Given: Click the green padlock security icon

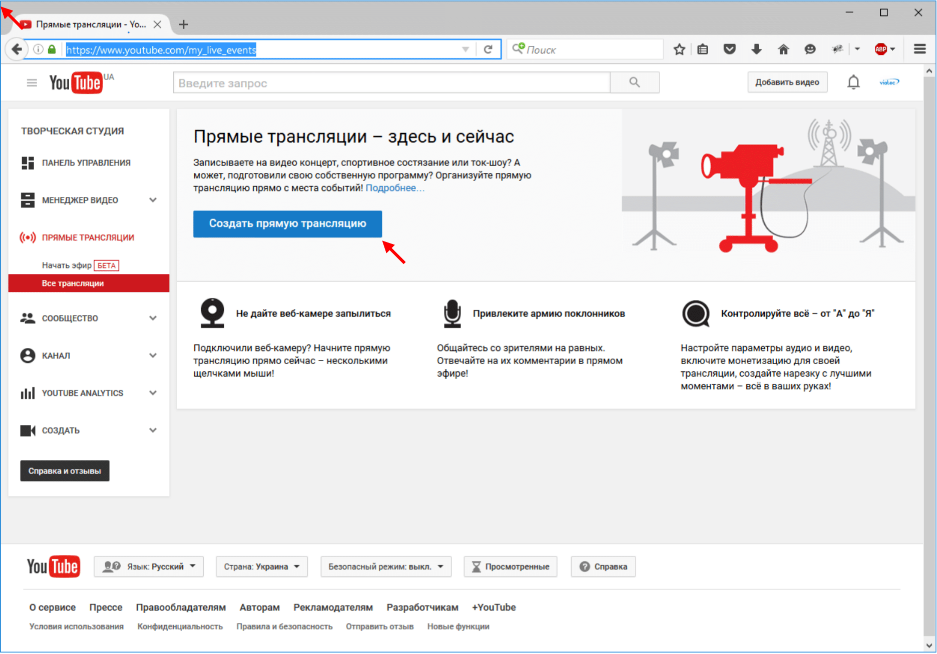Looking at the screenshot, I should pyautogui.click(x=52, y=50).
